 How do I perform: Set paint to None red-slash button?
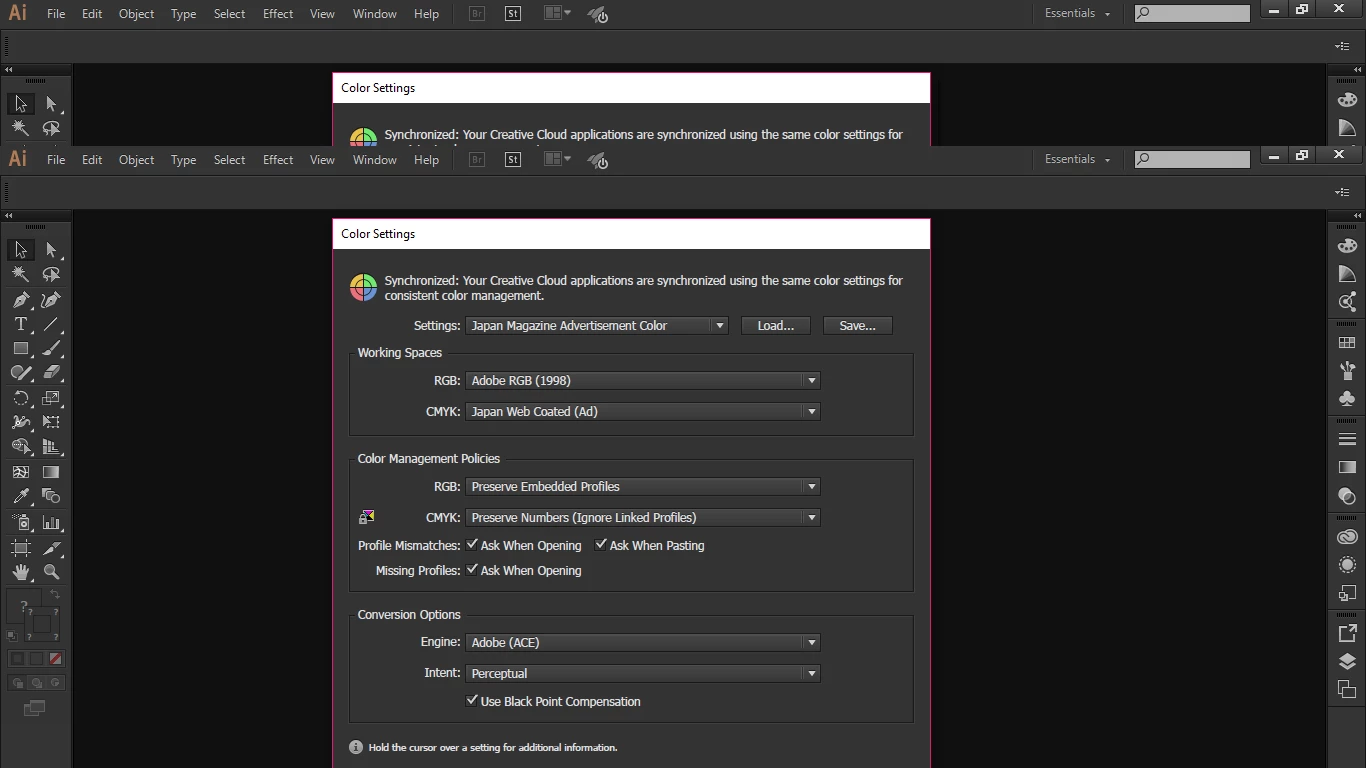(x=56, y=659)
